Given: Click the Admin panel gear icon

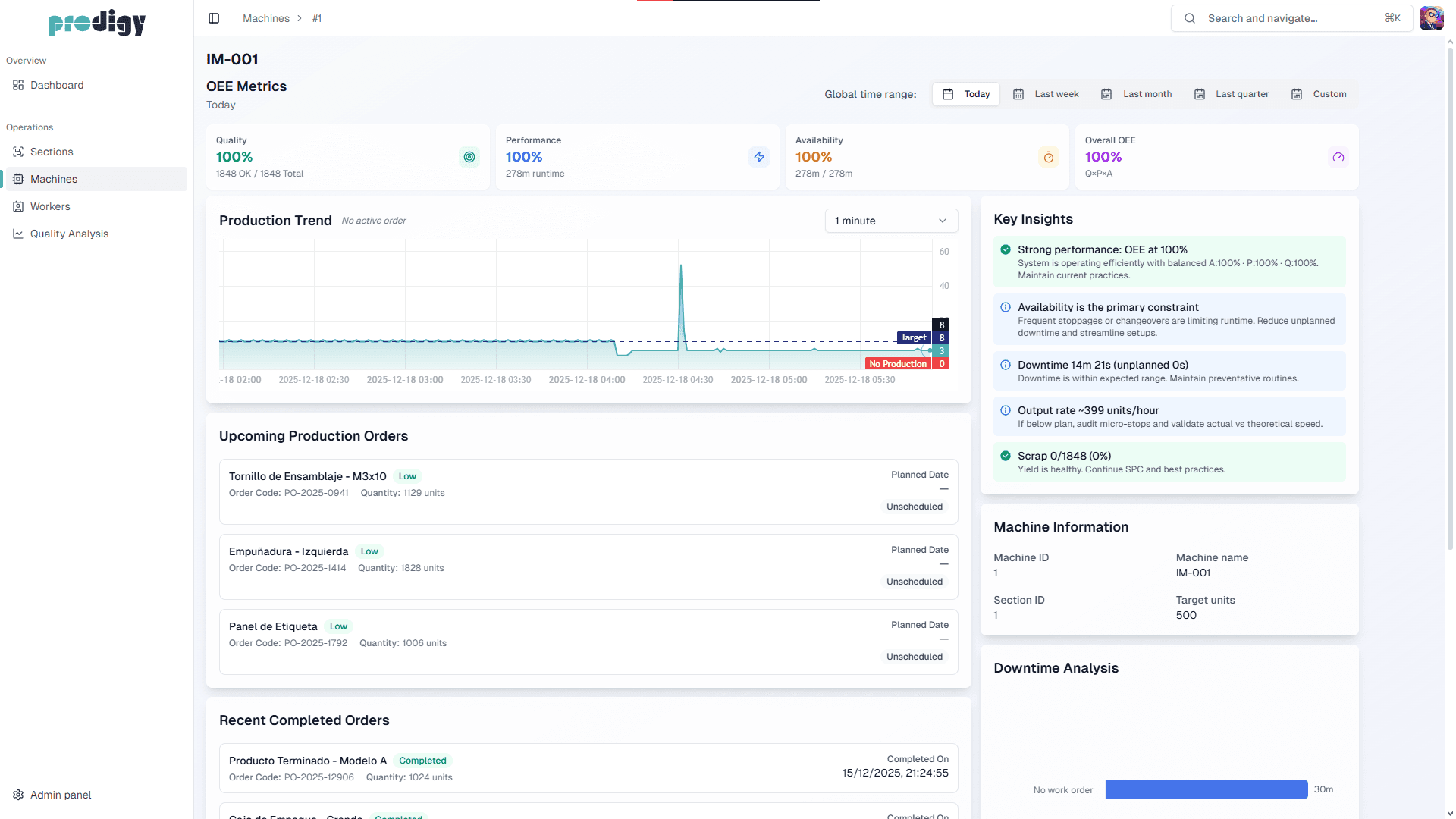Looking at the screenshot, I should [x=18, y=795].
